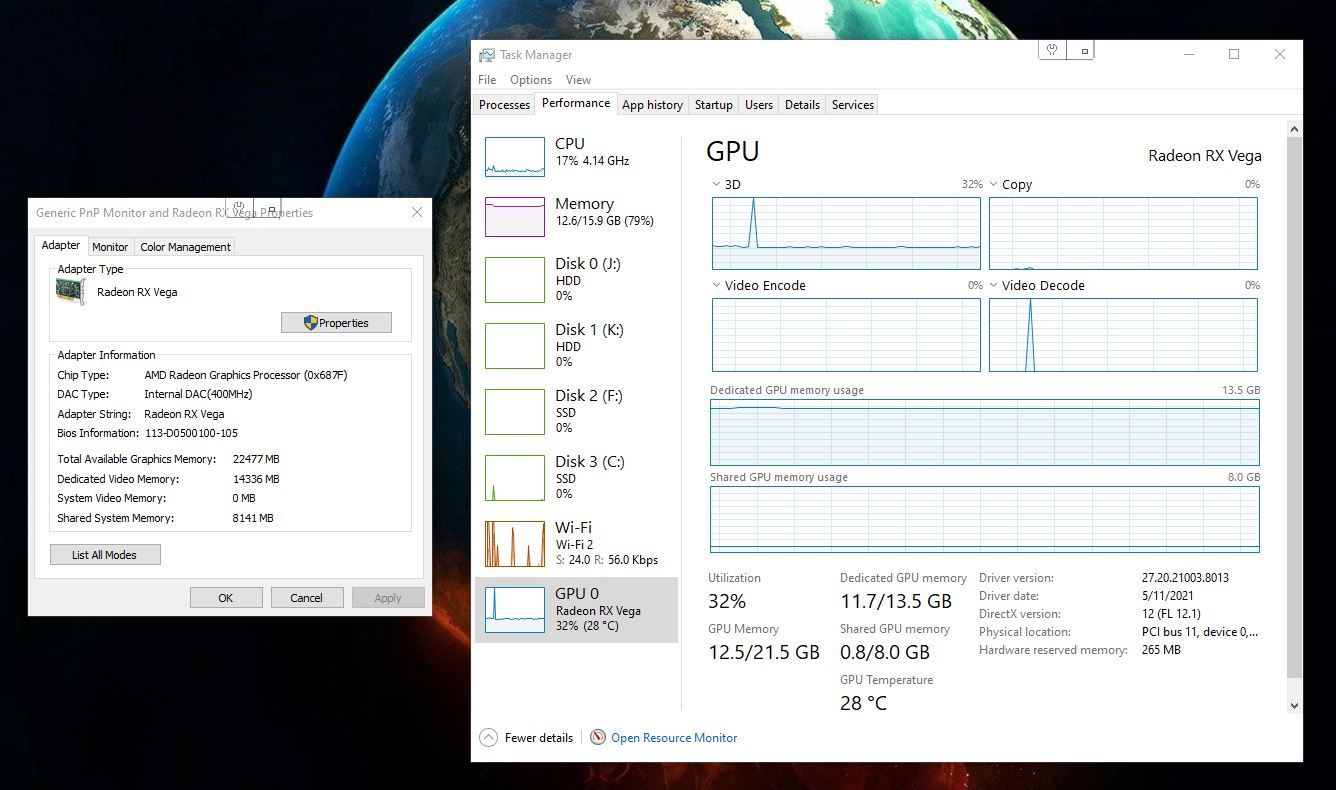Select the Color Management tab
The image size is (1336, 790).
click(x=185, y=247)
